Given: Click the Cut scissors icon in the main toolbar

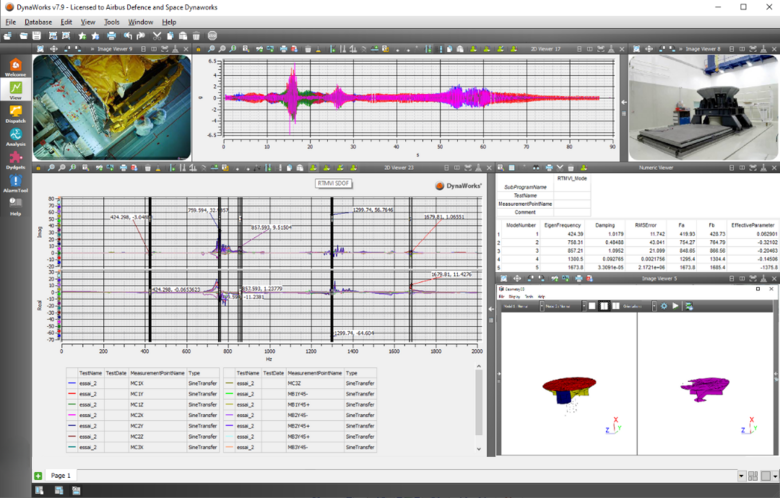Looking at the screenshot, I should (157, 36).
